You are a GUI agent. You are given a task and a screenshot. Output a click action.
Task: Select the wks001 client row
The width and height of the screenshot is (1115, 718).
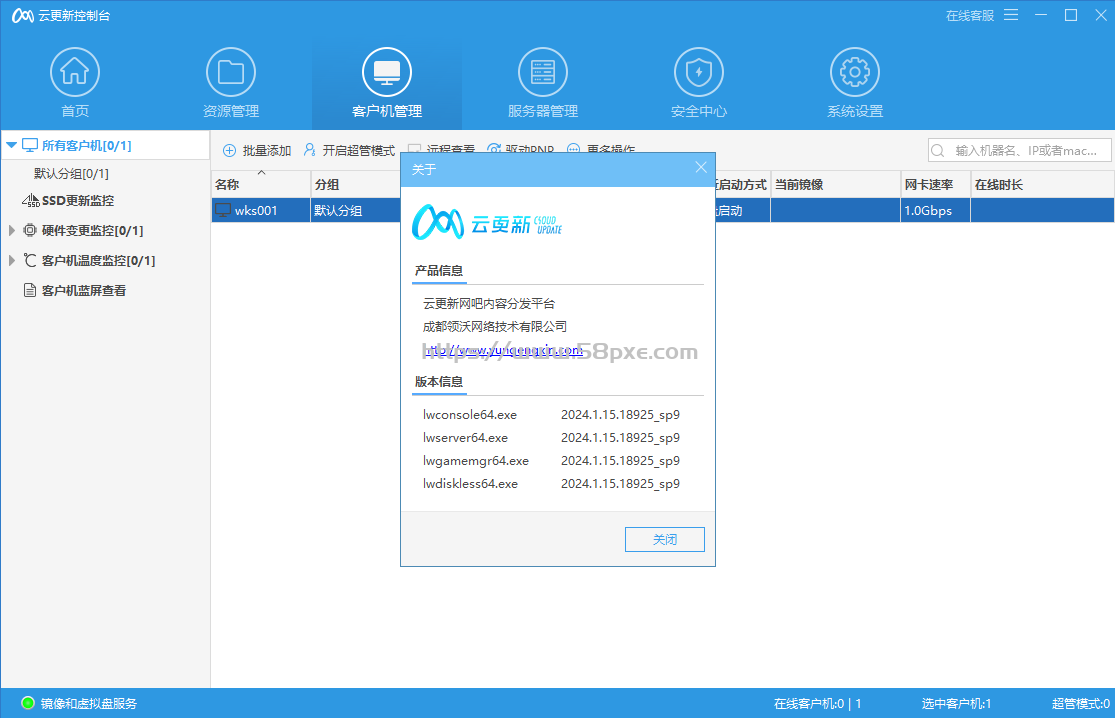pyautogui.click(x=662, y=210)
